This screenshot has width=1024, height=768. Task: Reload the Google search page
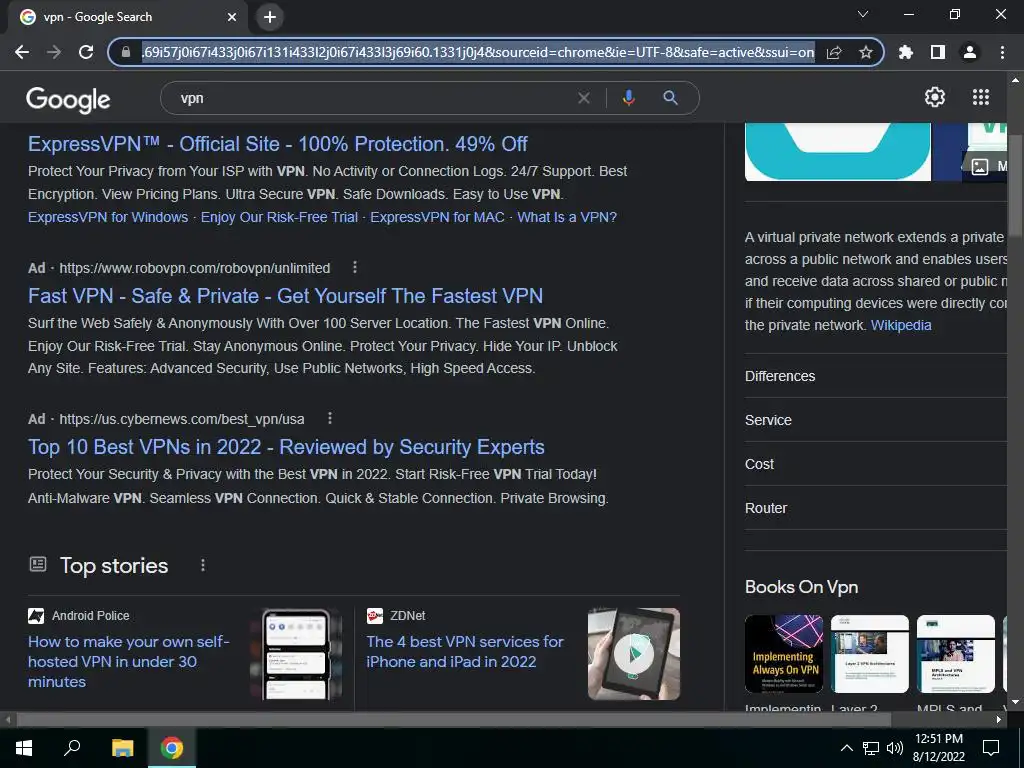click(x=86, y=52)
